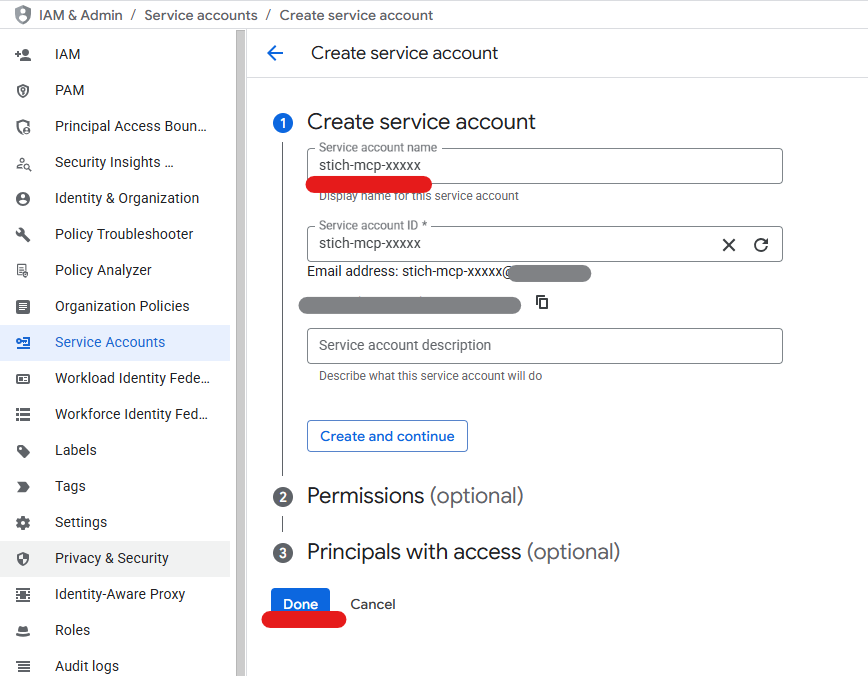Click the PAM shield icon
This screenshot has height=676, width=868.
(23, 91)
